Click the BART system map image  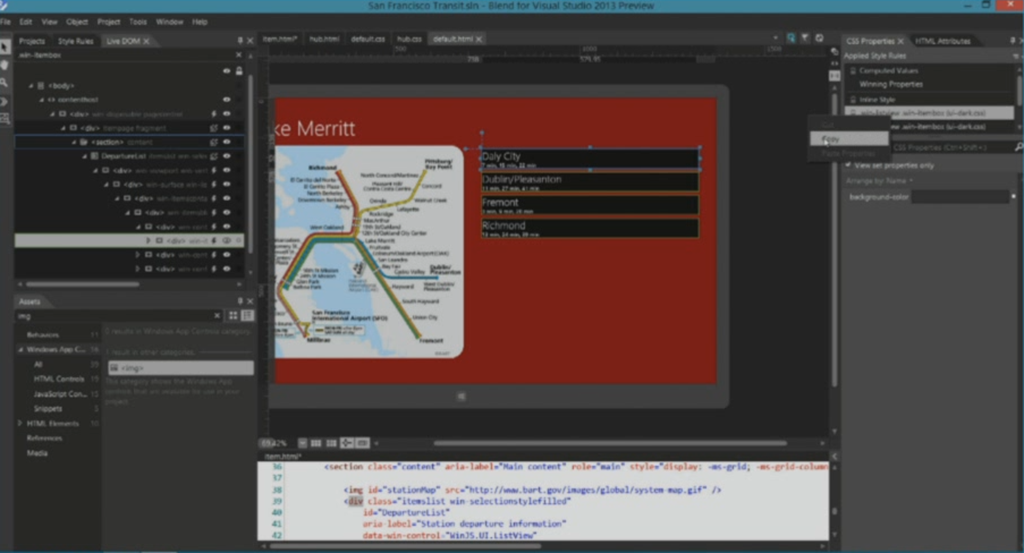point(369,251)
